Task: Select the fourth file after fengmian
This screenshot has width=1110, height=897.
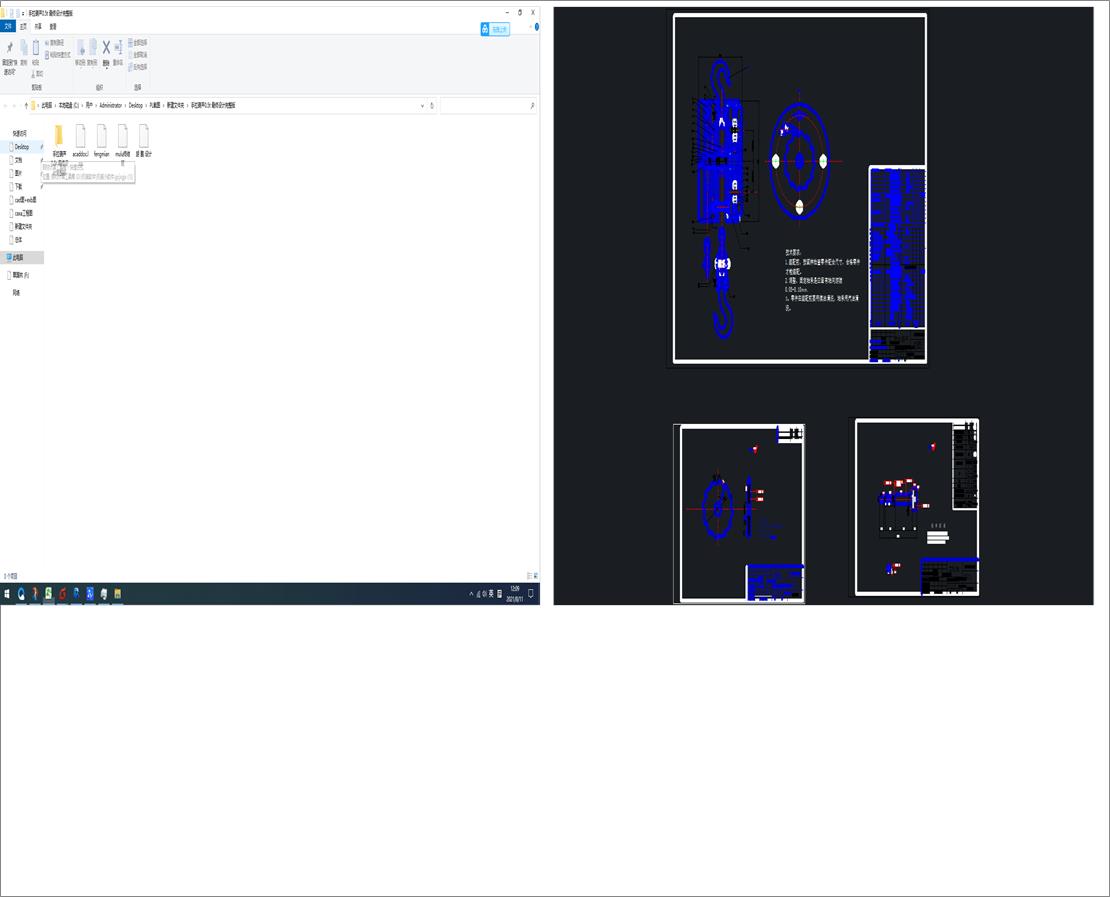Action: (122, 142)
